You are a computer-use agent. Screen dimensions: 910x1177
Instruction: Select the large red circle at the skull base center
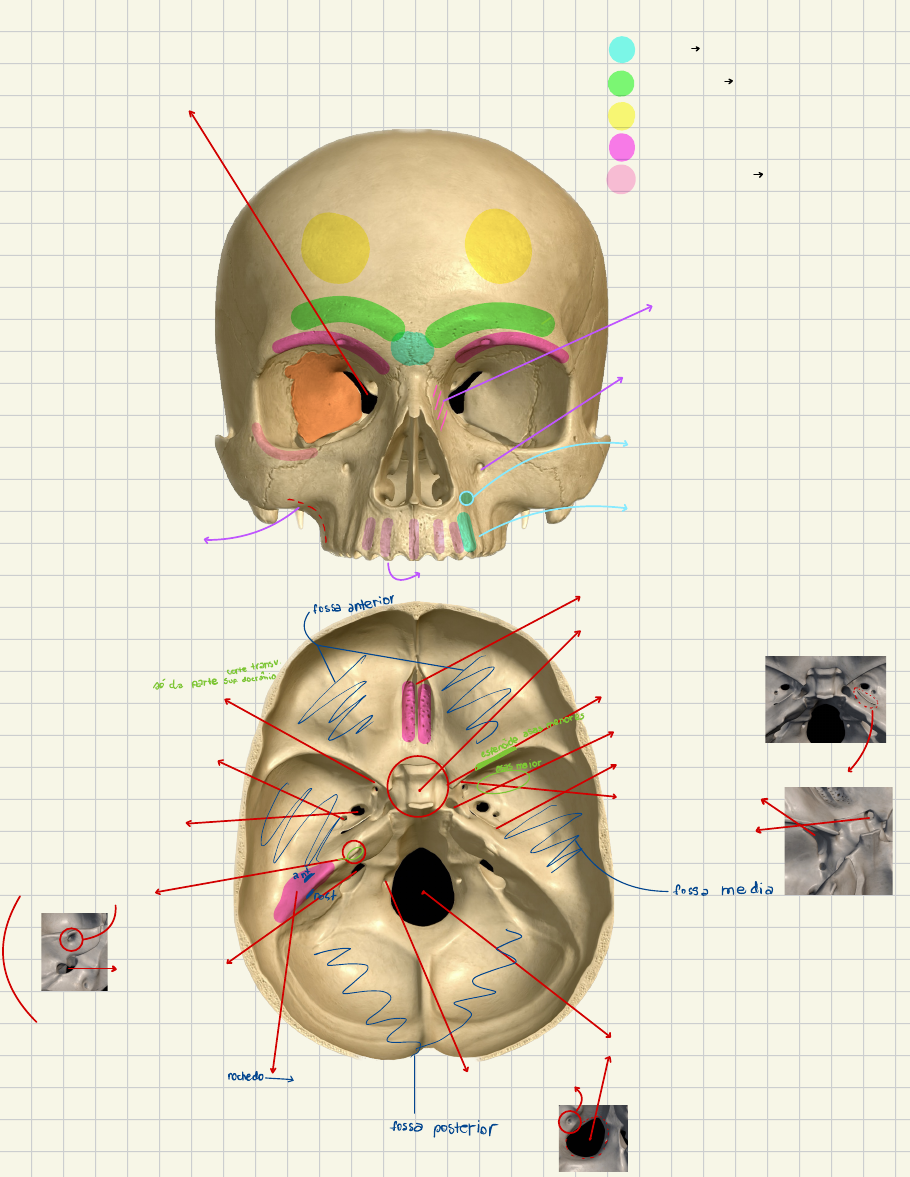pyautogui.click(x=419, y=786)
